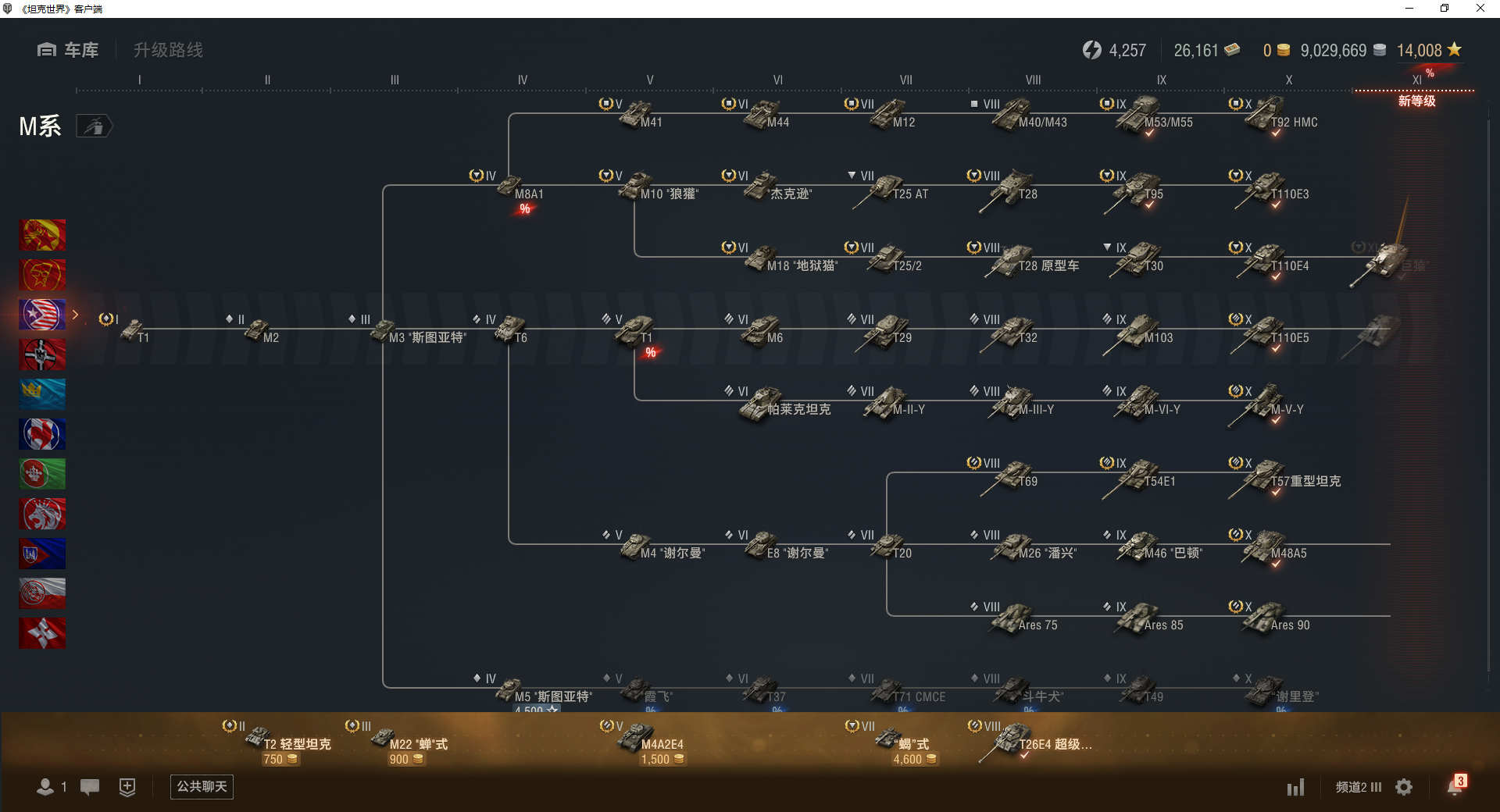Click the 14,008 free experience counter
The image size is (1500, 812).
(1429, 50)
